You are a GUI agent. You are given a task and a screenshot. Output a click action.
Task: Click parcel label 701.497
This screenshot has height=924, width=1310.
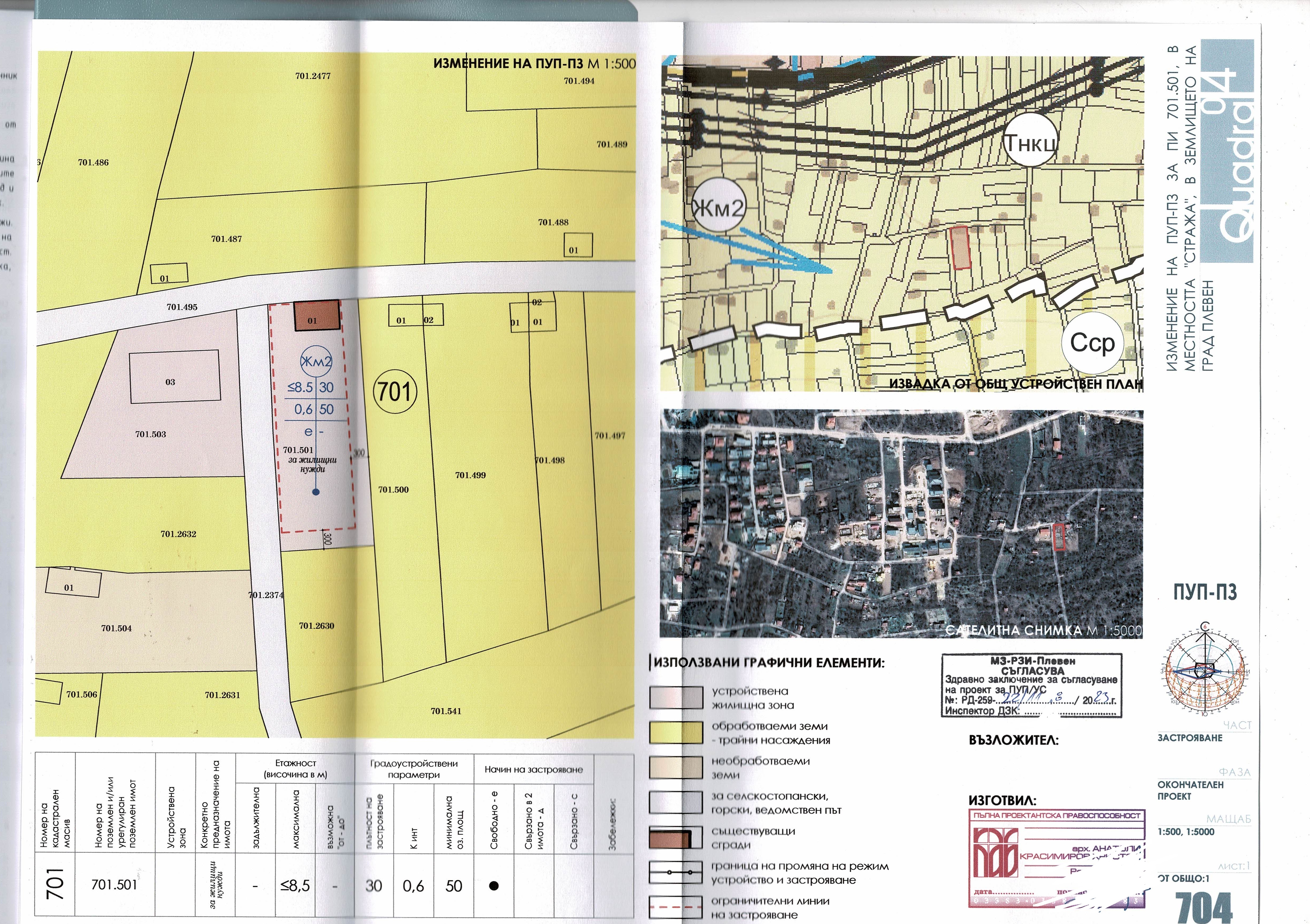[x=610, y=435]
